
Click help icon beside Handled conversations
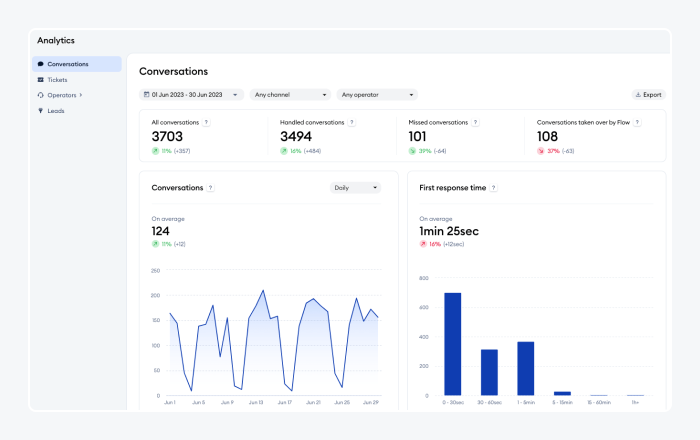click(x=350, y=122)
